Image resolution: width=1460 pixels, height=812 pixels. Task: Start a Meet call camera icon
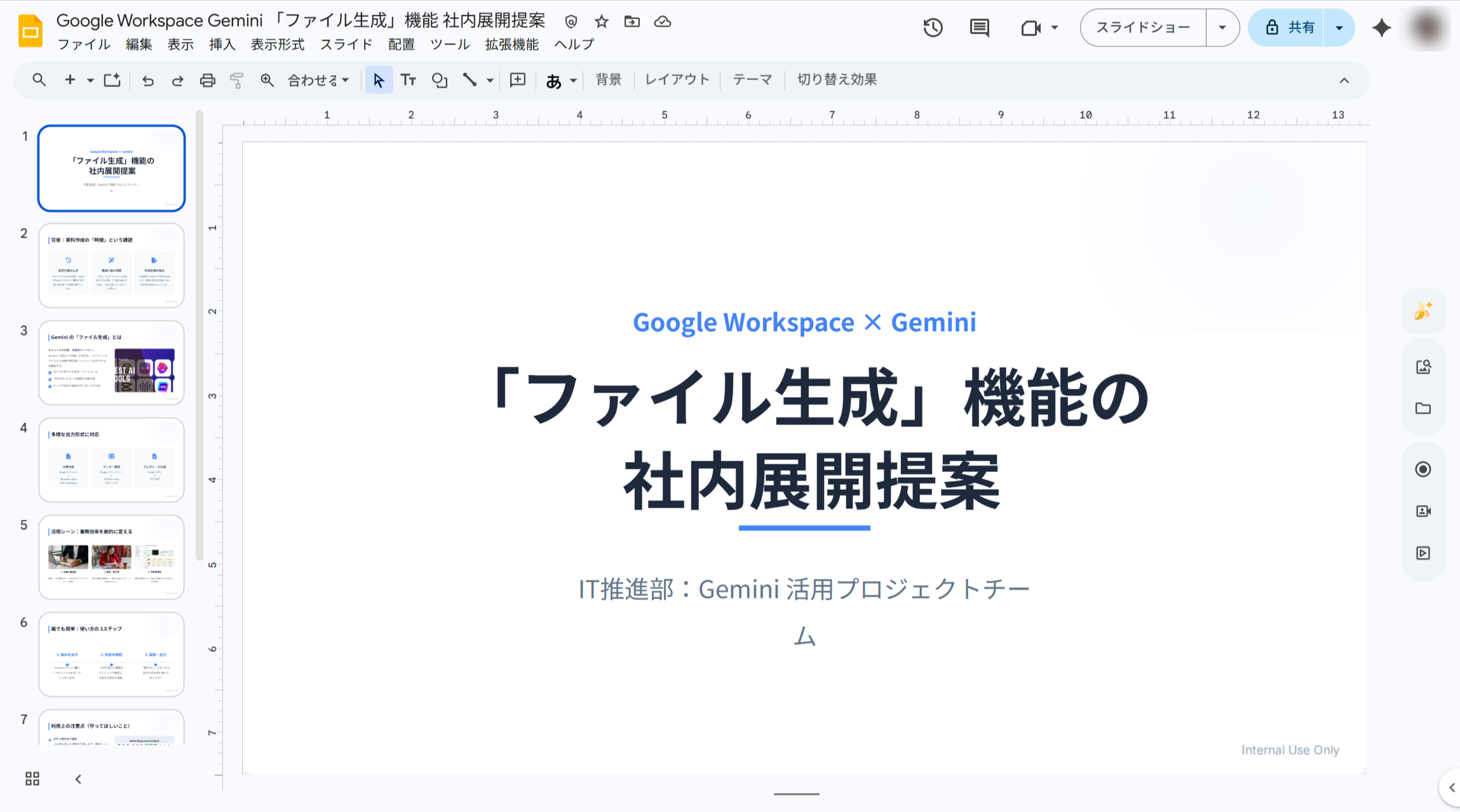point(1031,28)
